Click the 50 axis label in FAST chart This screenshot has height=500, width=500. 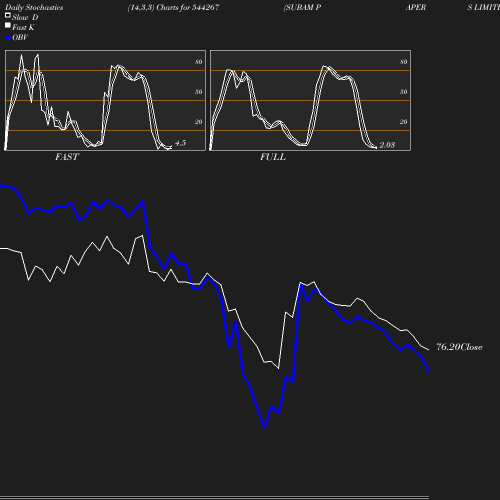pos(199,92)
